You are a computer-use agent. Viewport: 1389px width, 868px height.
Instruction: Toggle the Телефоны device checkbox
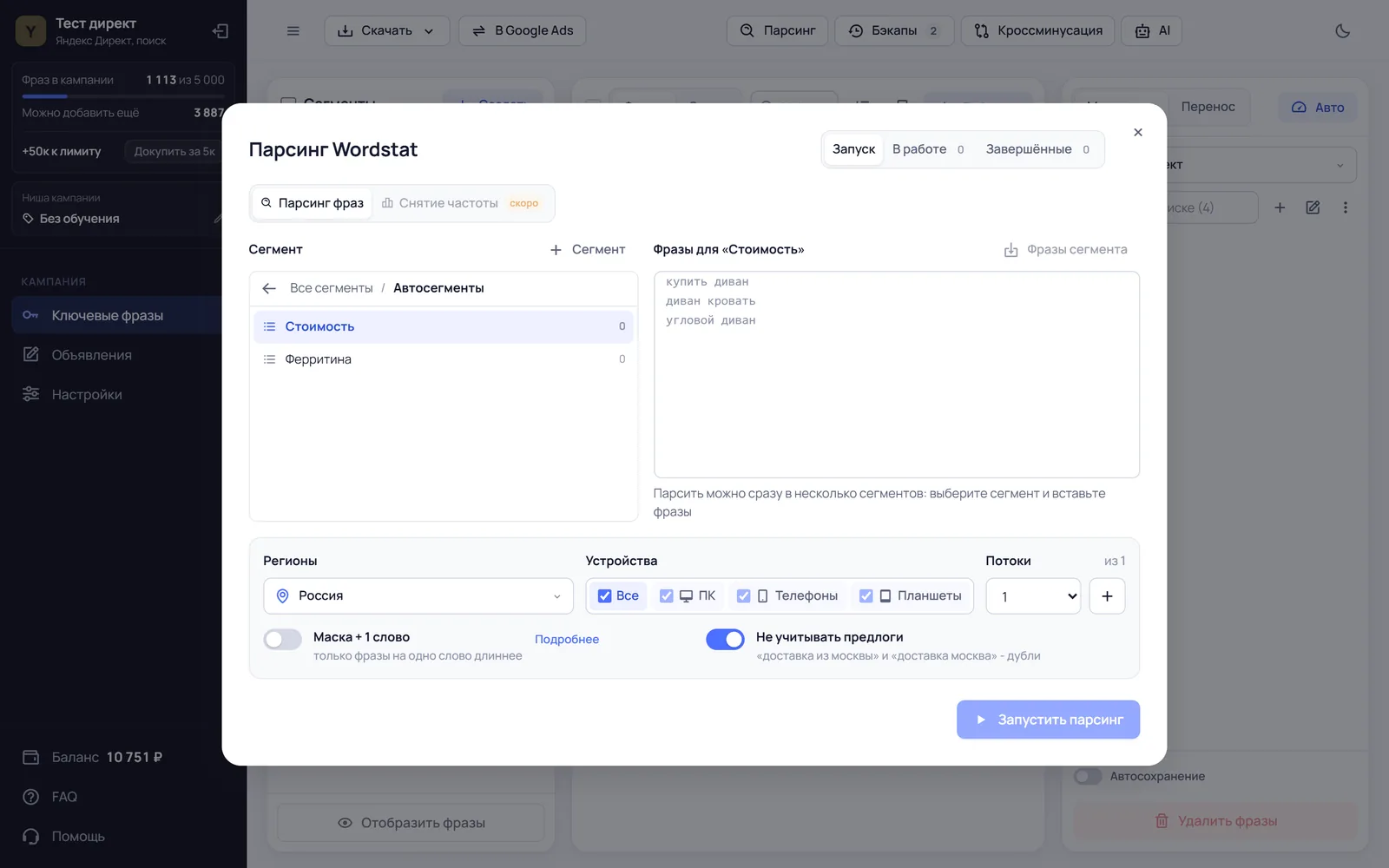coord(743,596)
